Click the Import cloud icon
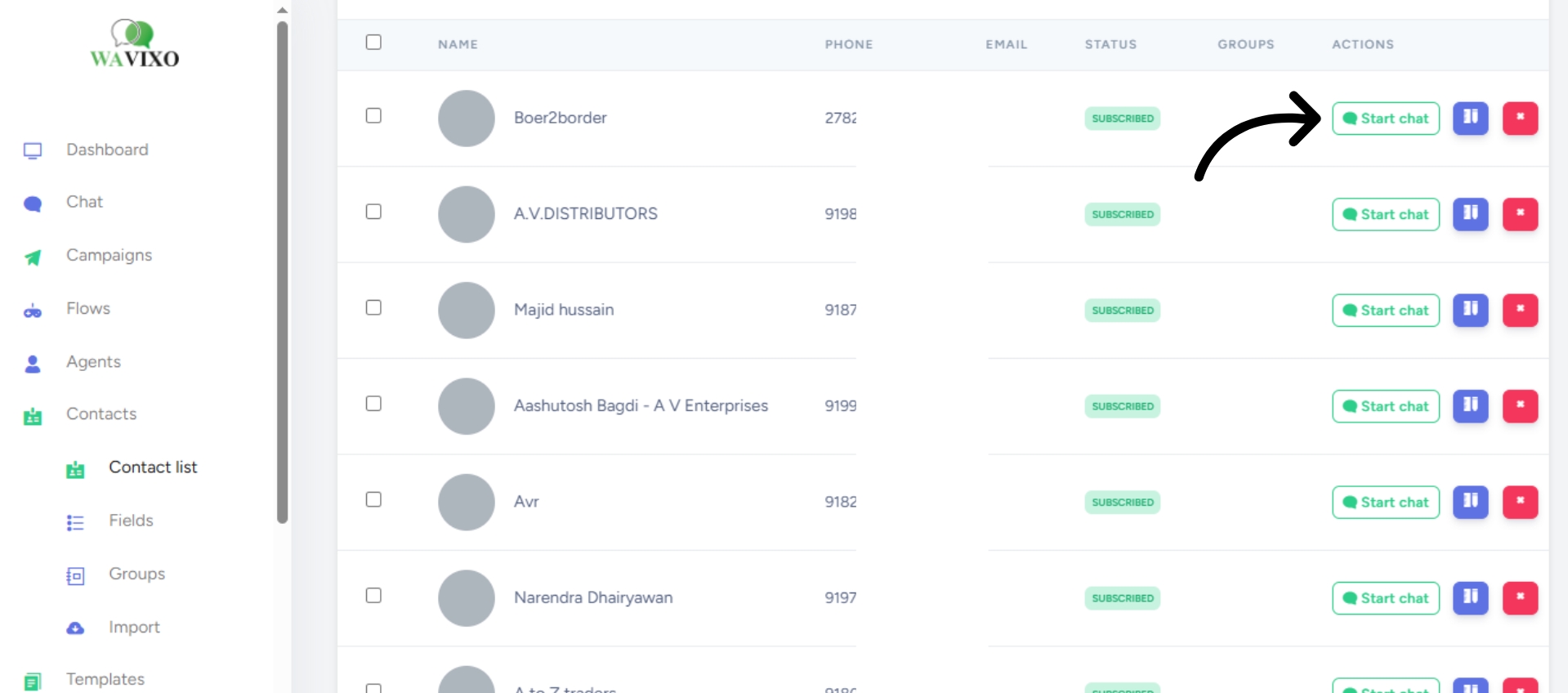This screenshot has height=693, width=1568. tap(75, 628)
